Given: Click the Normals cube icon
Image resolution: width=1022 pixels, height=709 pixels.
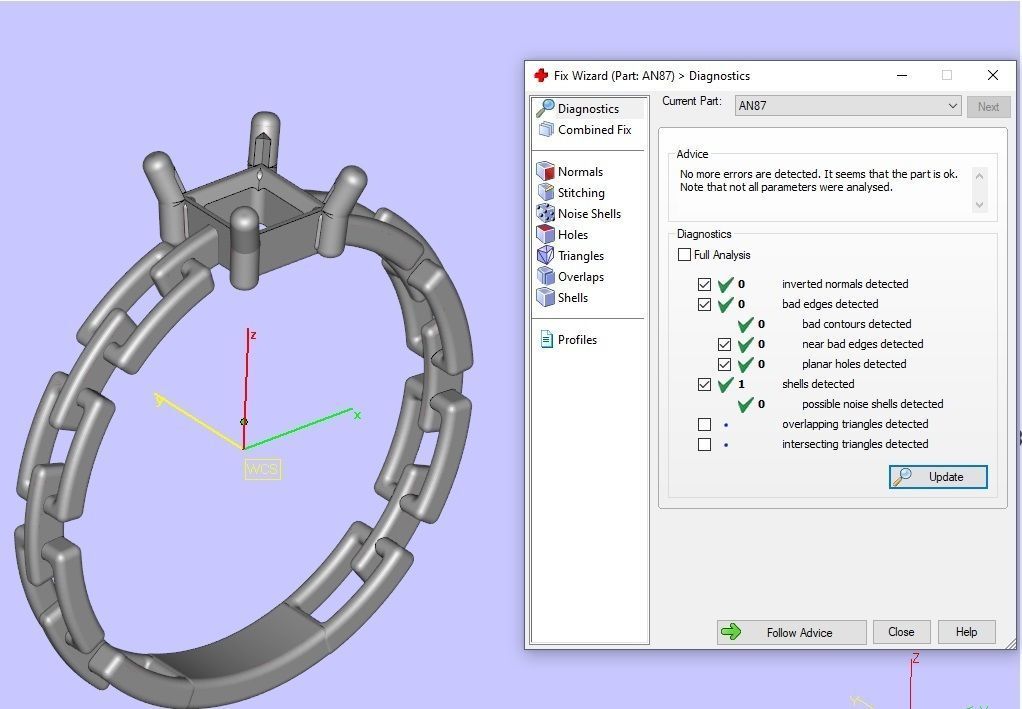Looking at the screenshot, I should 545,171.
